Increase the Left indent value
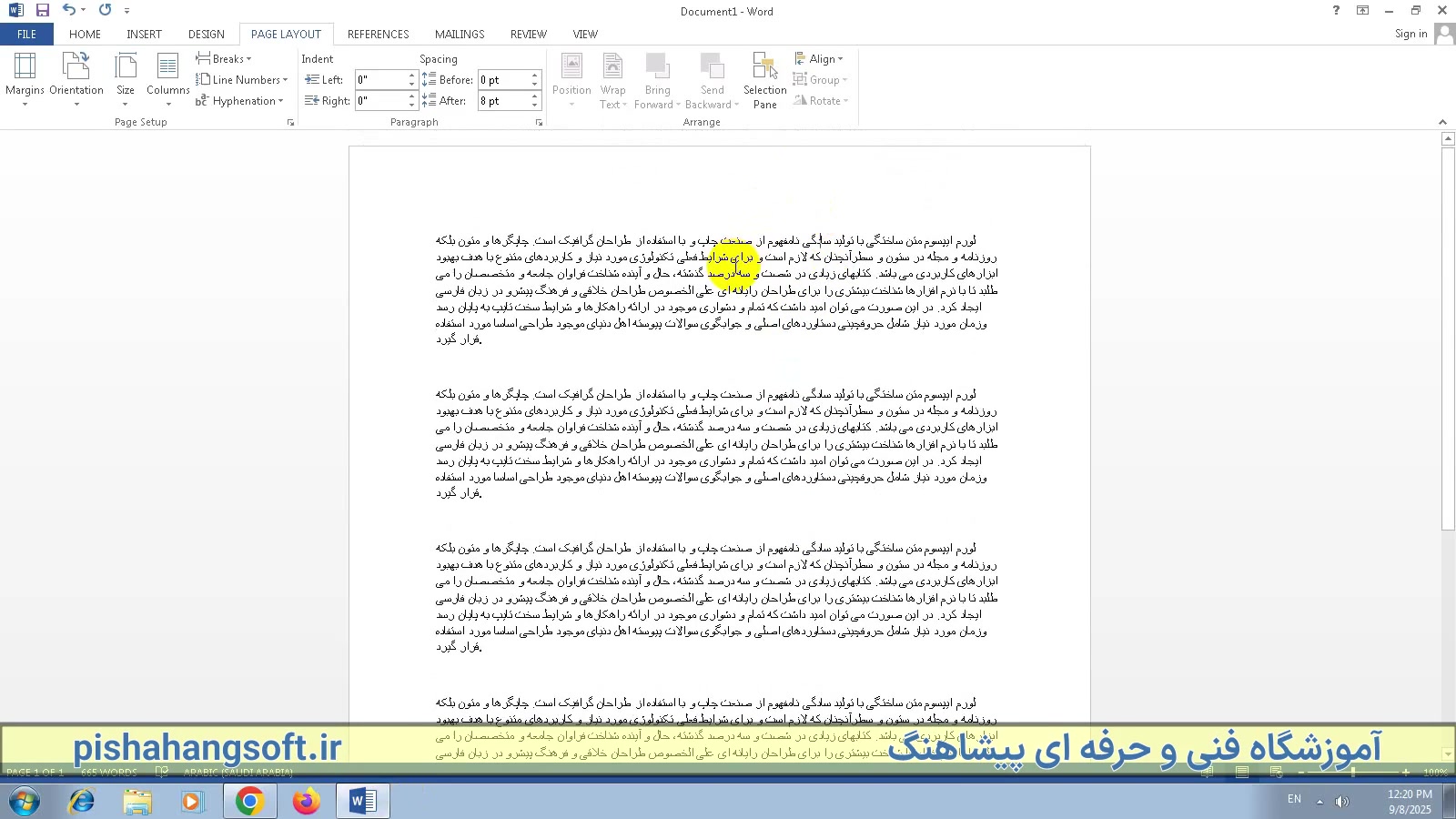This screenshot has width=1456, height=819. pyautogui.click(x=411, y=76)
